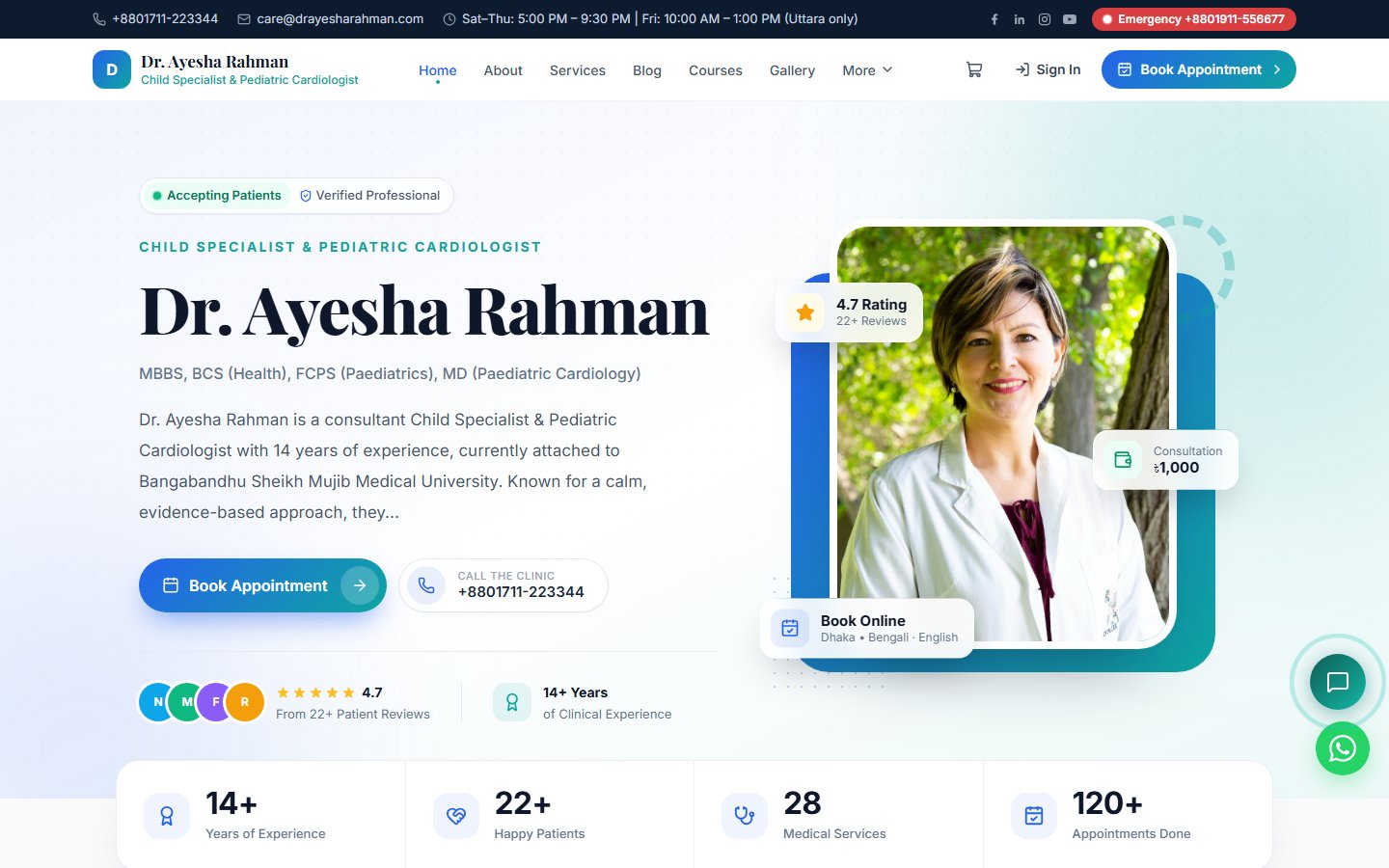Click care@drayesharahman.com email link
The height and width of the screenshot is (868, 1389).
(340, 19)
